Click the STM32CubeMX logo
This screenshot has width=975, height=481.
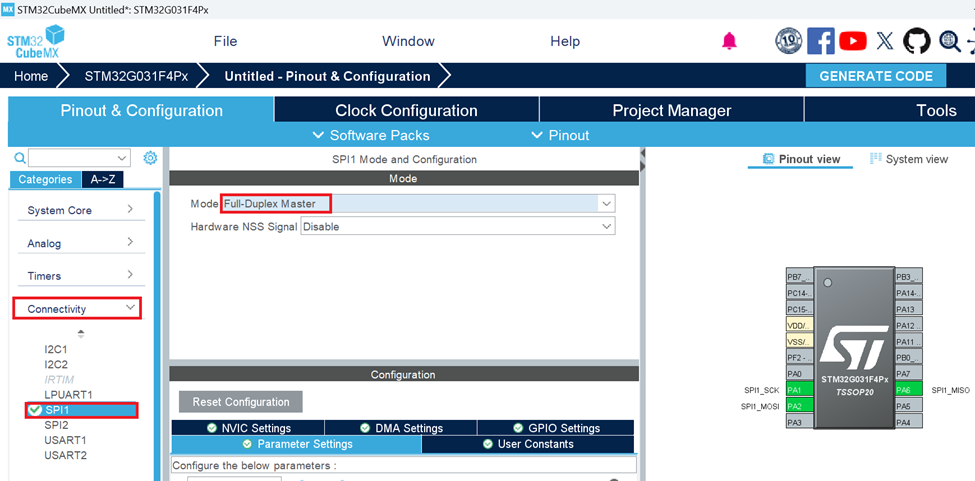tap(35, 41)
